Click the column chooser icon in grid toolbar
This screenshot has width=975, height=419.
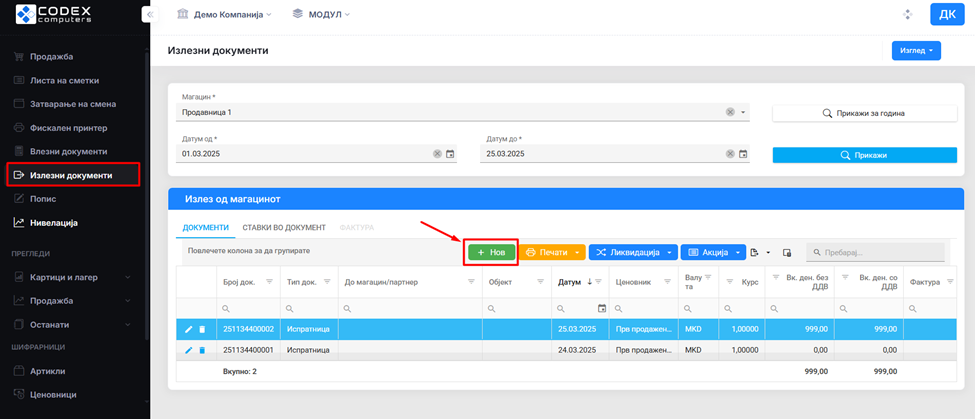[x=787, y=253]
